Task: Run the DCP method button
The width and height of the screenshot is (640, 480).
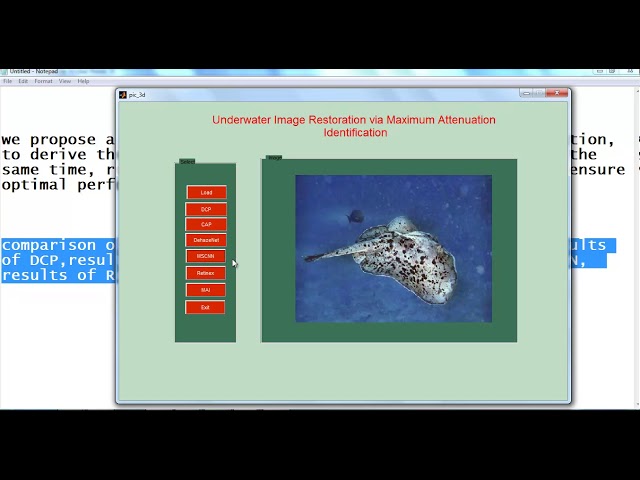Action: (x=206, y=209)
